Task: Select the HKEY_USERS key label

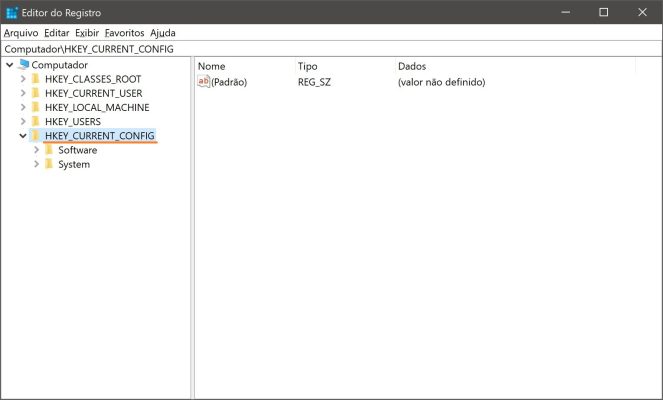Action: [72, 121]
